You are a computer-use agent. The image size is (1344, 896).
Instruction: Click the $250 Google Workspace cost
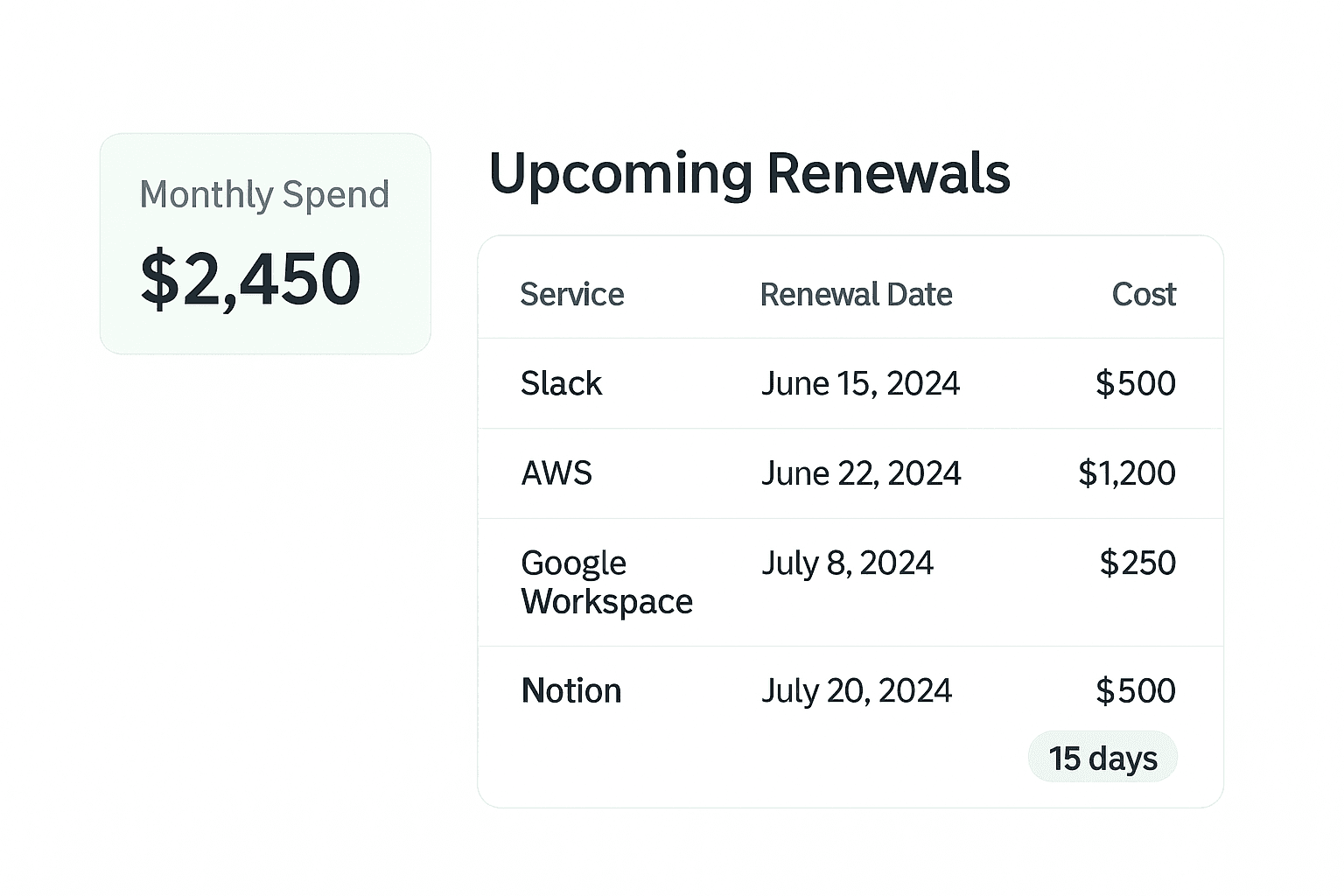click(x=1137, y=563)
